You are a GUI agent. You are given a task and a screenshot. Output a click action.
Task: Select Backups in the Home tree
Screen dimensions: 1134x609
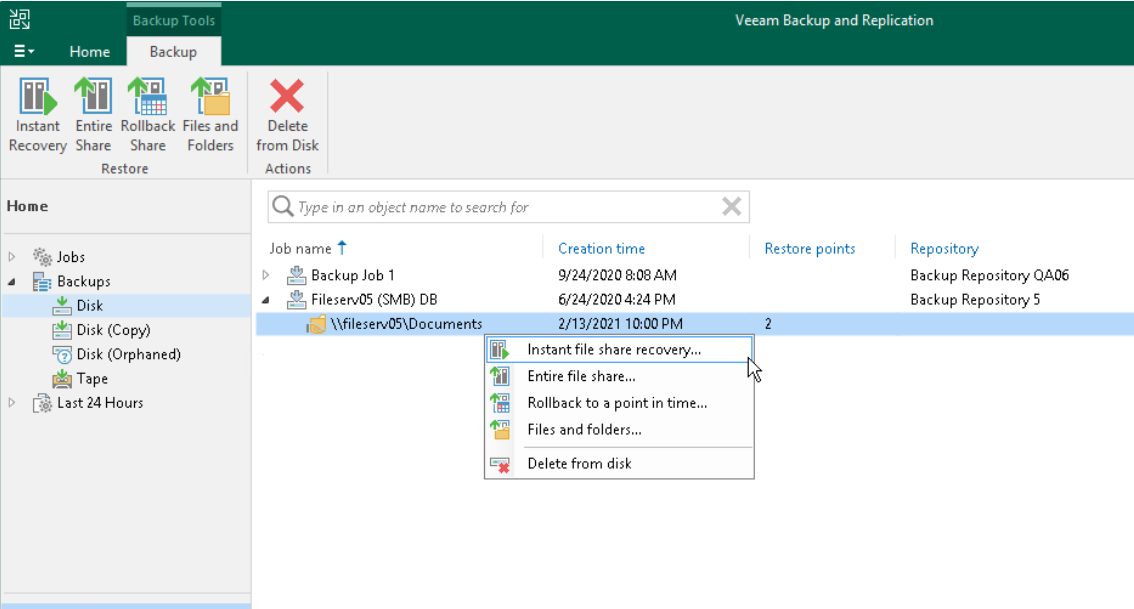pos(84,281)
